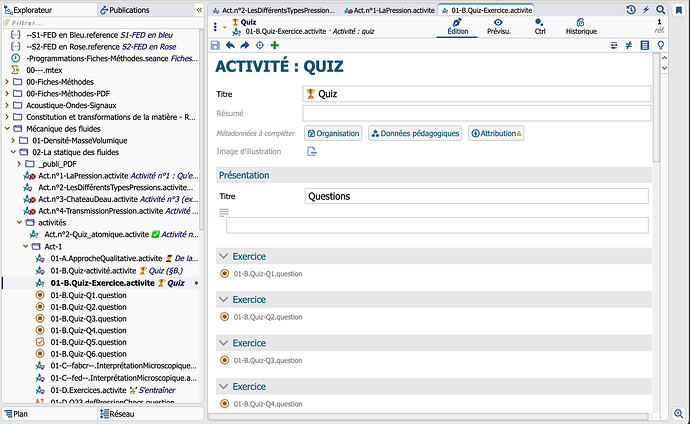Screen dimensions: 690x424
Task: Collapse the 02-La statique des fluides folder
Action: tap(13, 152)
